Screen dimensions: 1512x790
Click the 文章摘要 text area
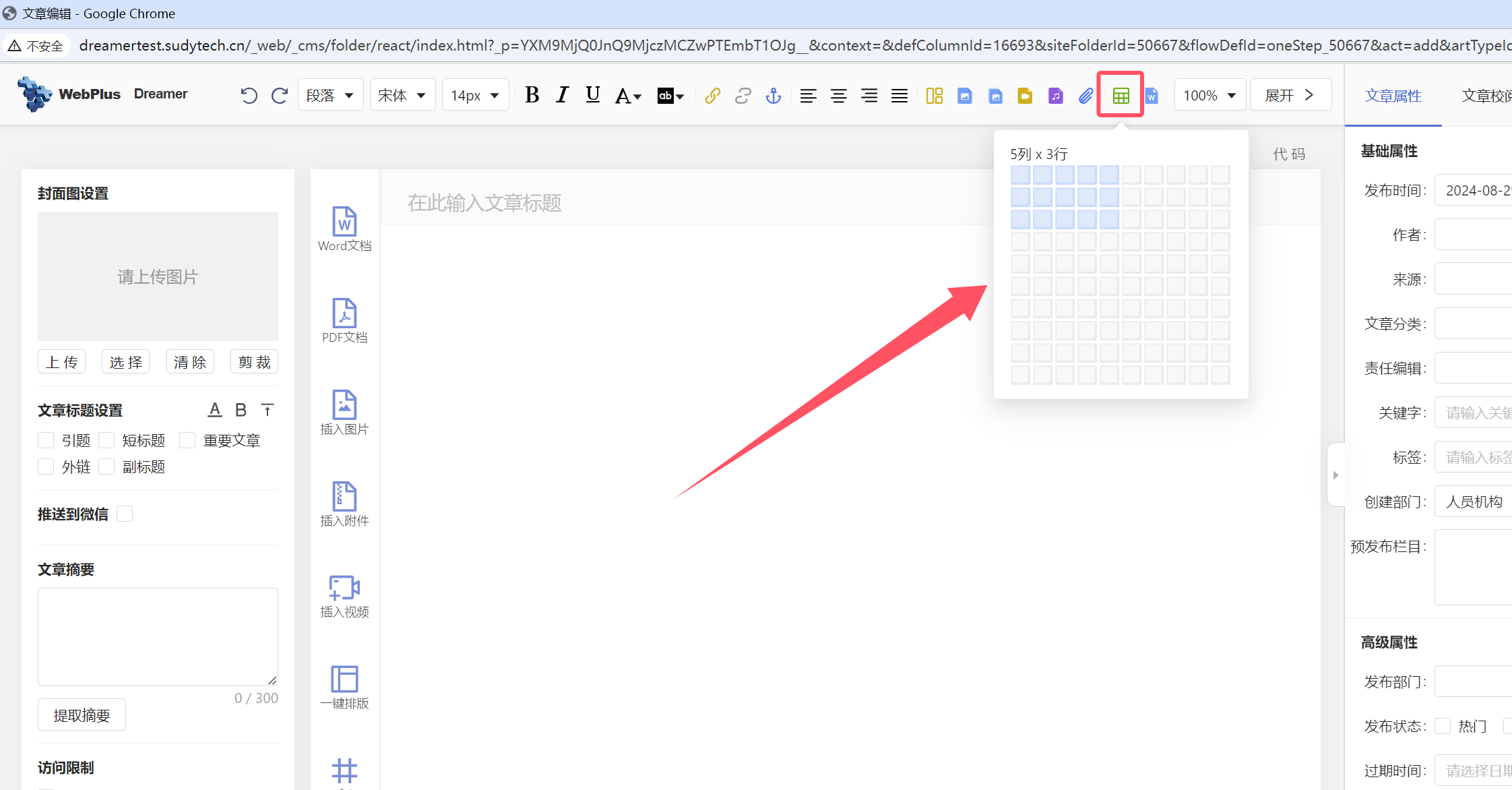click(x=158, y=637)
